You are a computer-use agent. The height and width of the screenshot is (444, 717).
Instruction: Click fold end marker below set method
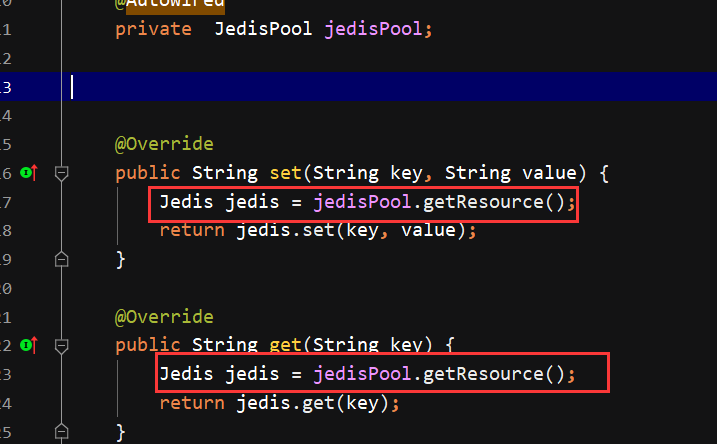61,259
